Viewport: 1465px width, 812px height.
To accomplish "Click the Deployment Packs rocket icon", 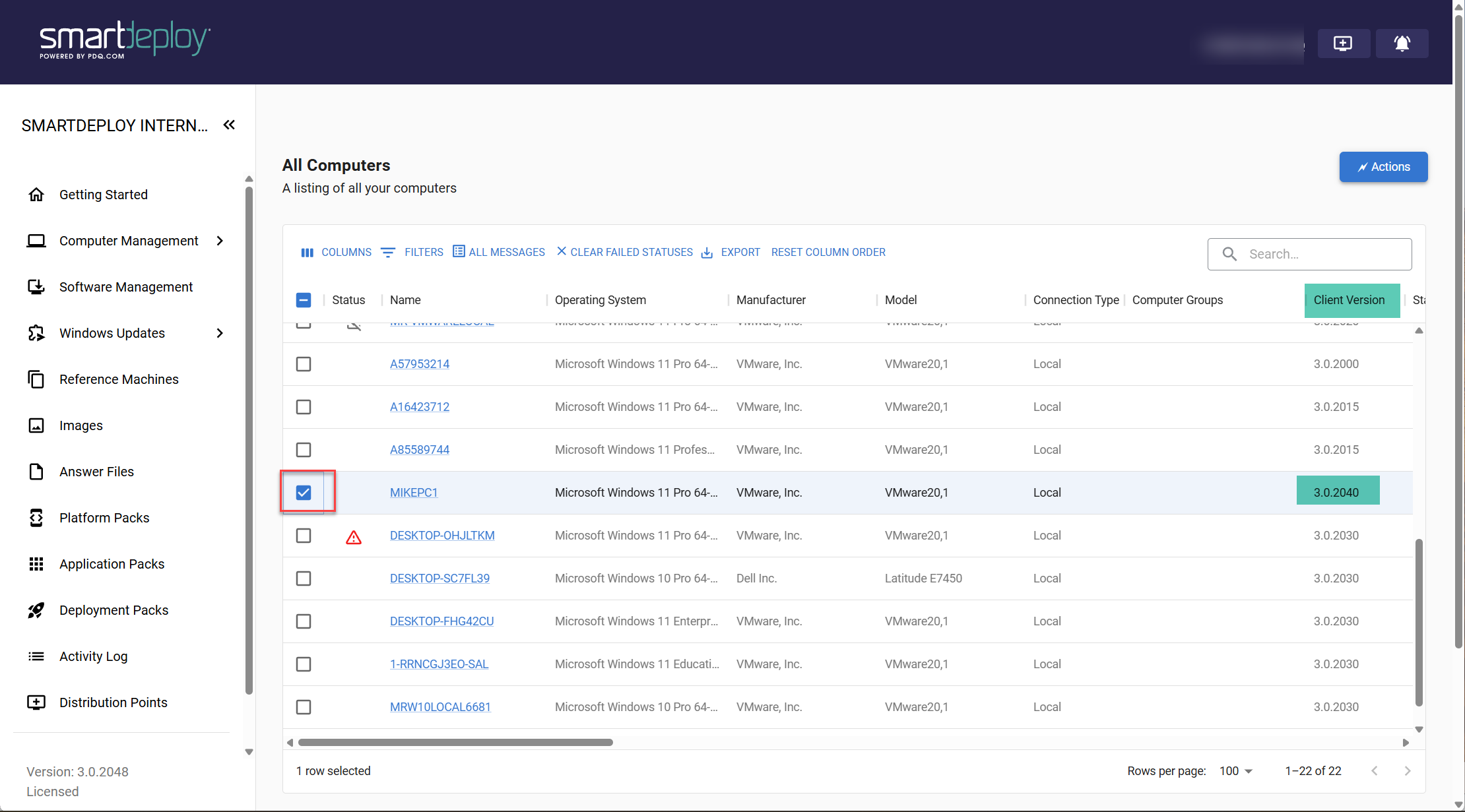I will pos(36,610).
